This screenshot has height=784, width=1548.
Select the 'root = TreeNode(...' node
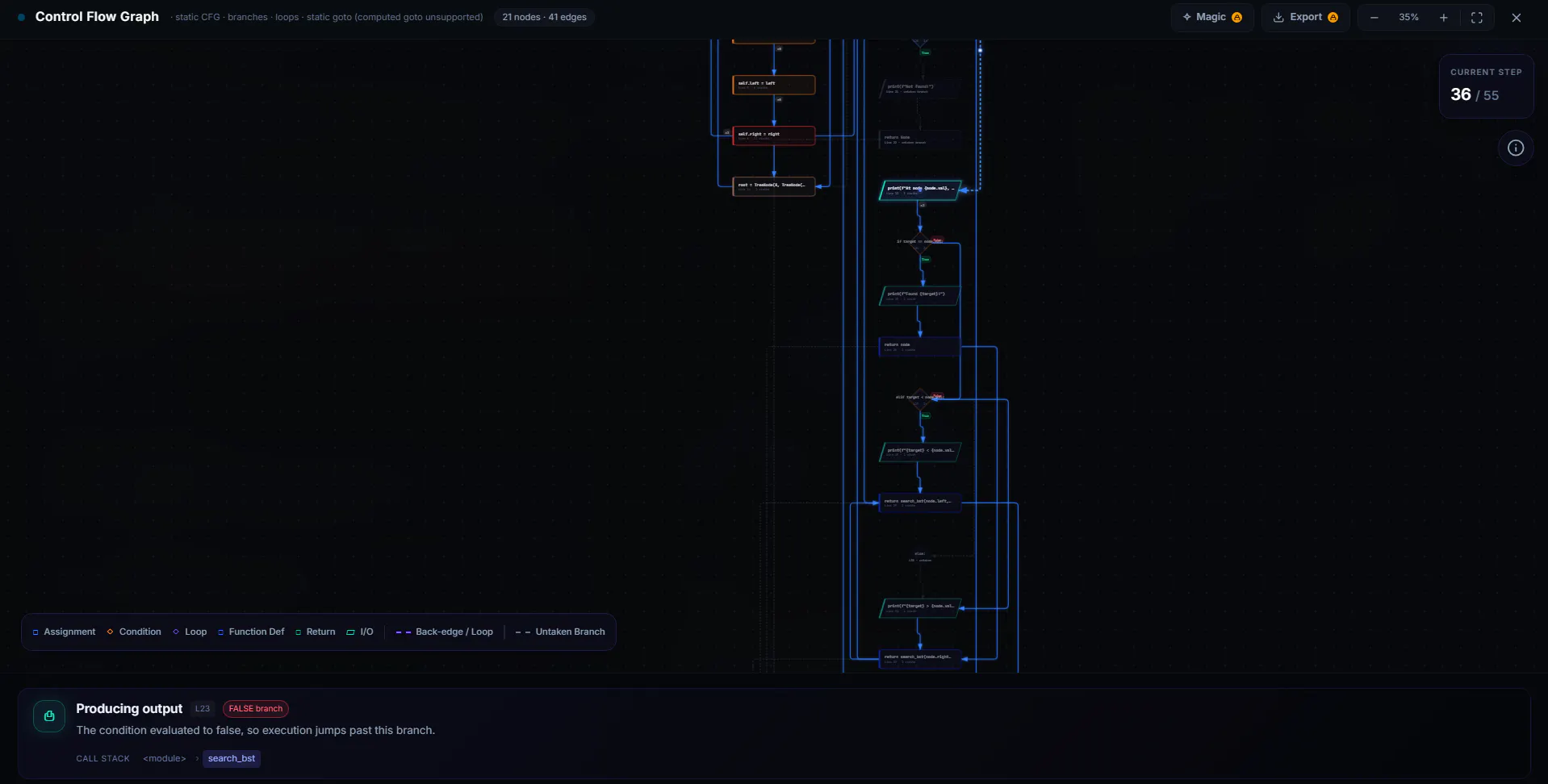coord(773,186)
